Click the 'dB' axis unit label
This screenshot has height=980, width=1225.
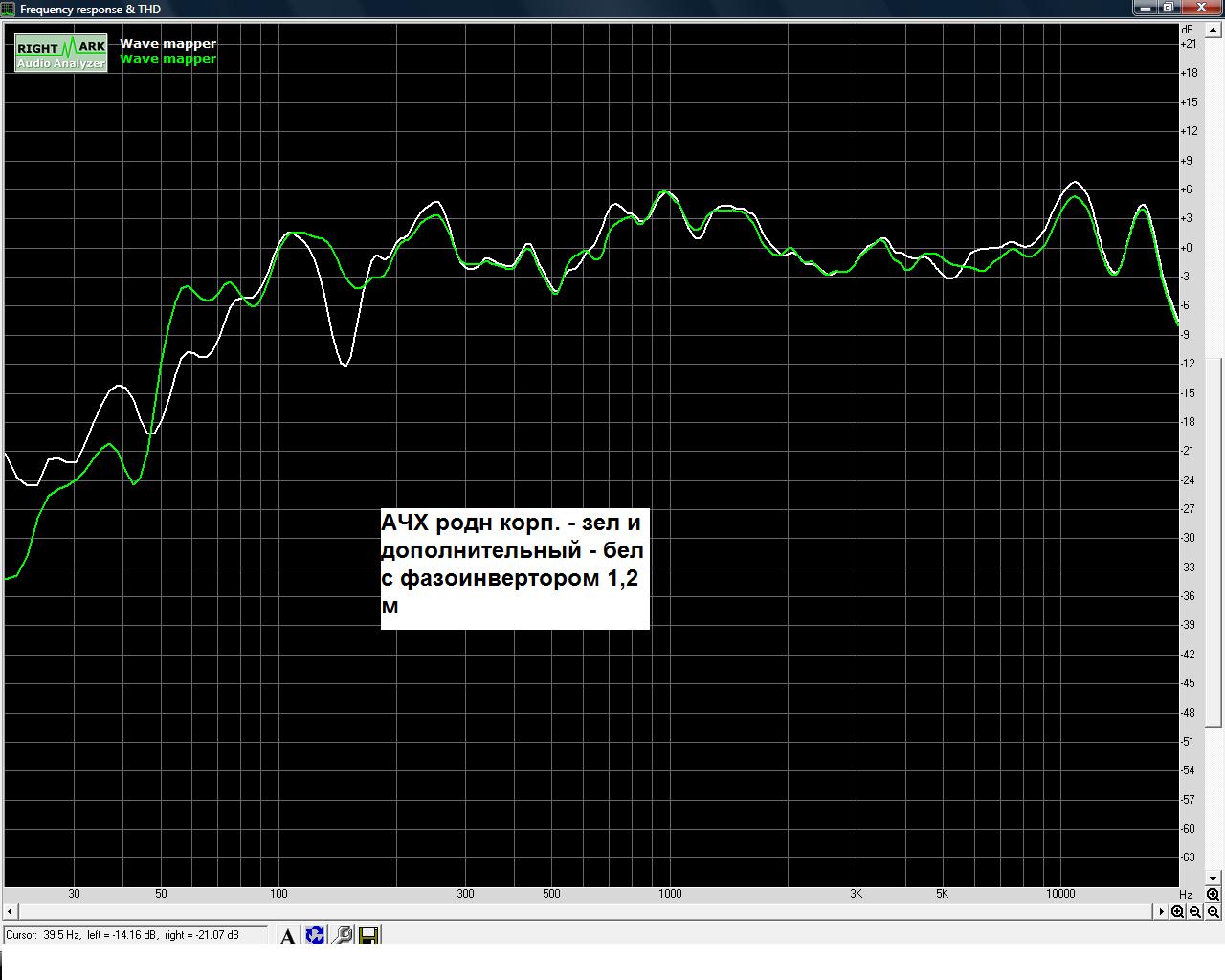[x=1188, y=30]
